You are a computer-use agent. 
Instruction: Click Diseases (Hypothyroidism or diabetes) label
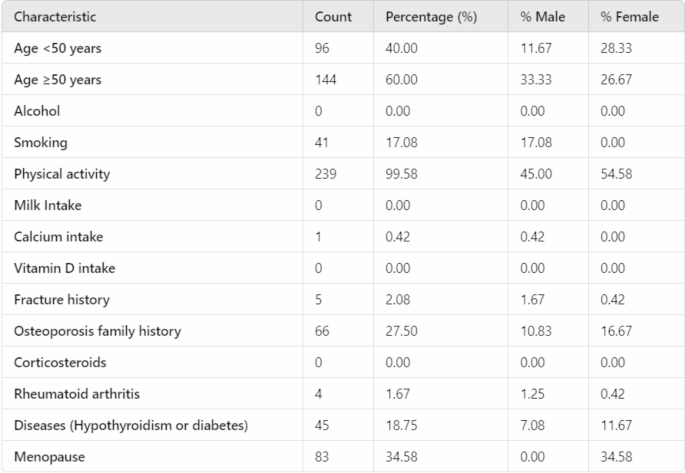[x=131, y=425]
